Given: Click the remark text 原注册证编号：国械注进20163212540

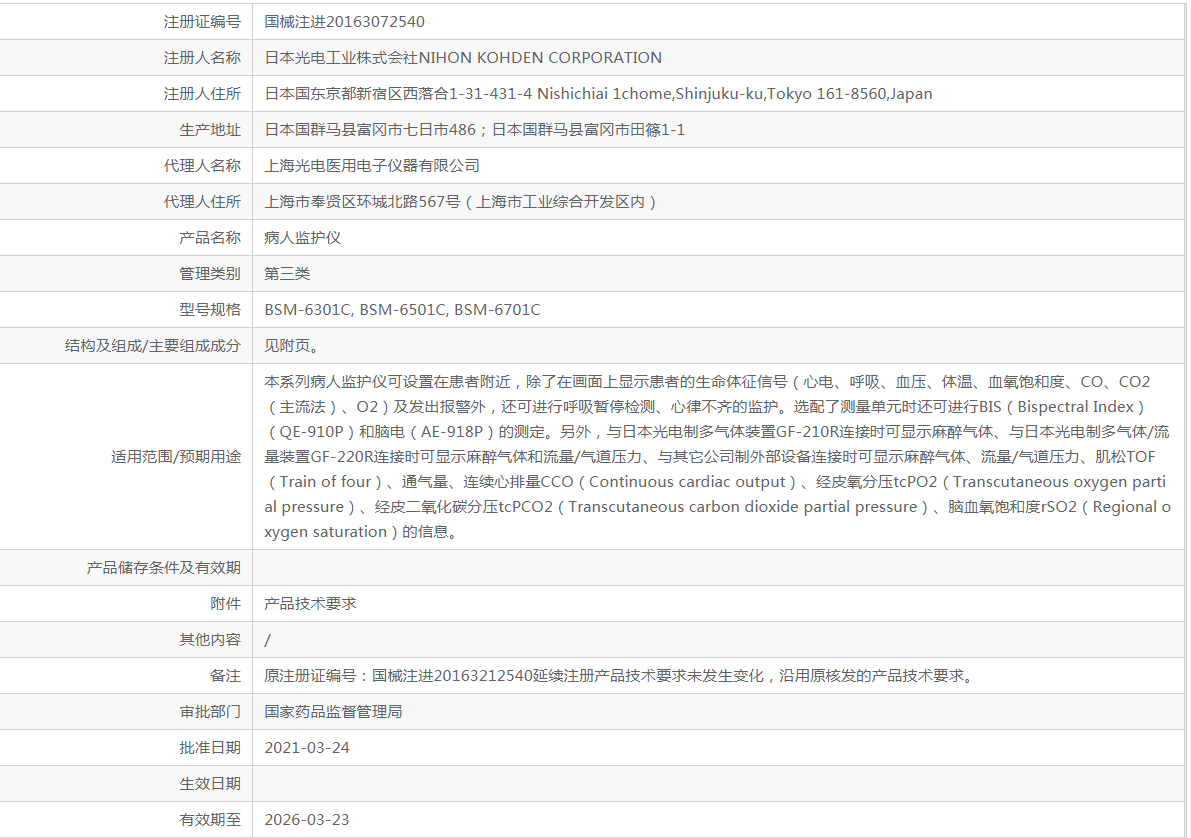Looking at the screenshot, I should (x=398, y=675).
